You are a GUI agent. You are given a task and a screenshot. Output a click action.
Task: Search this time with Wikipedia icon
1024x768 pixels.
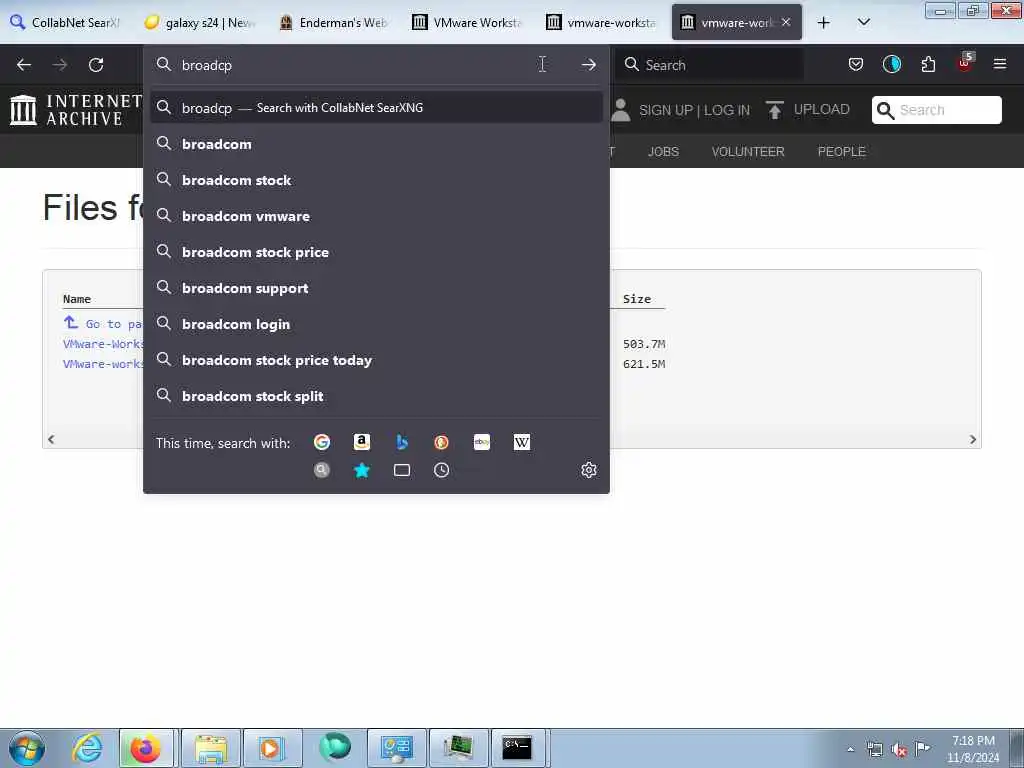[522, 442]
